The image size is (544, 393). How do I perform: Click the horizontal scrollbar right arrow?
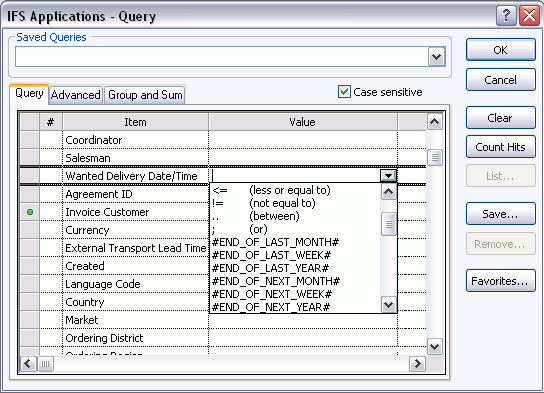click(417, 364)
